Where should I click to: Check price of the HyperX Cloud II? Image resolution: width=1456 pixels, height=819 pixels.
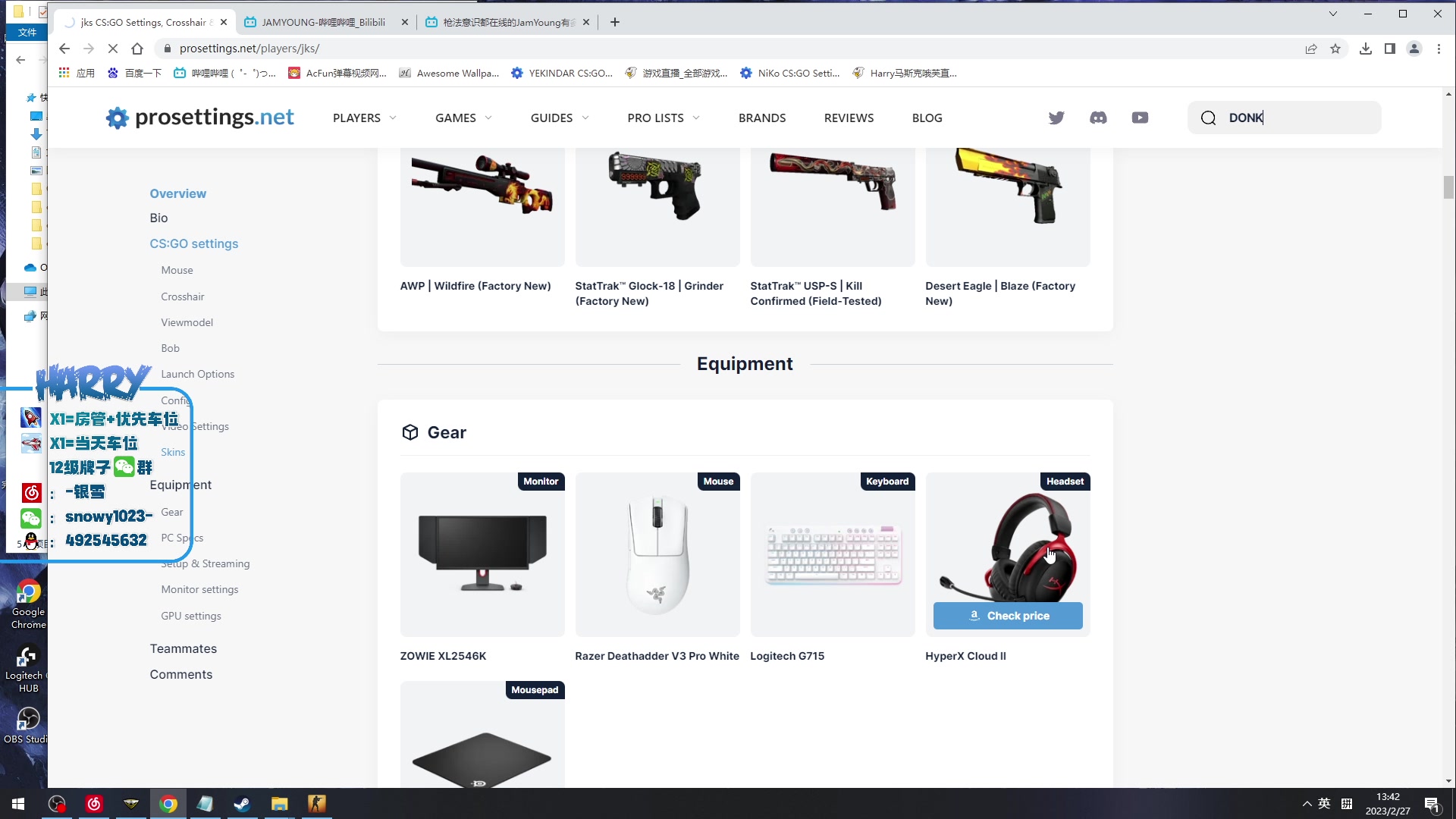(x=1008, y=616)
